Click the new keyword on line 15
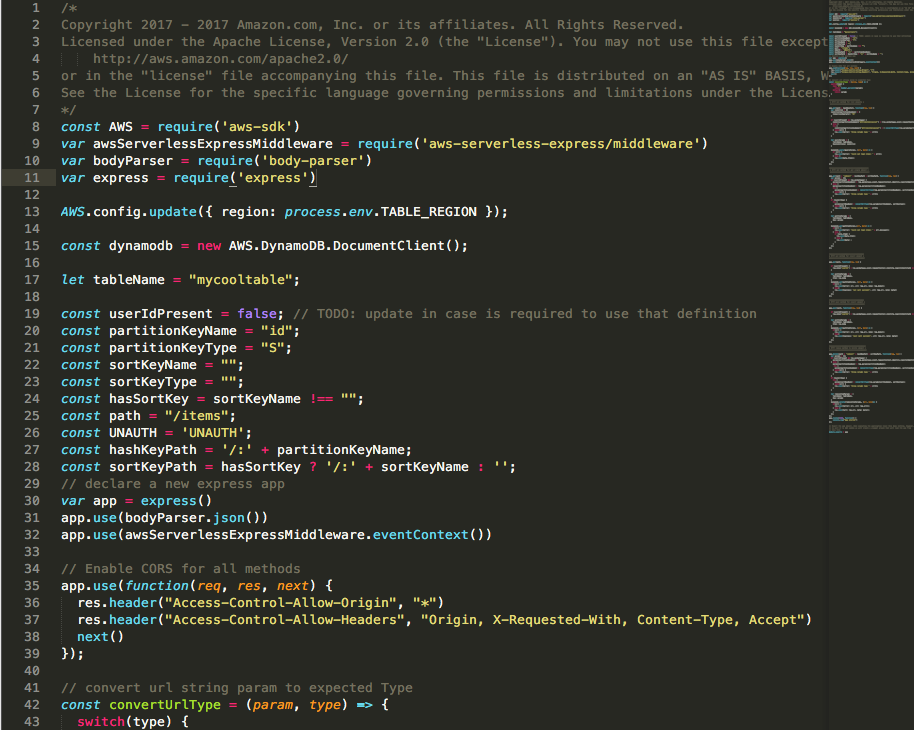The image size is (914, 730). coord(209,246)
